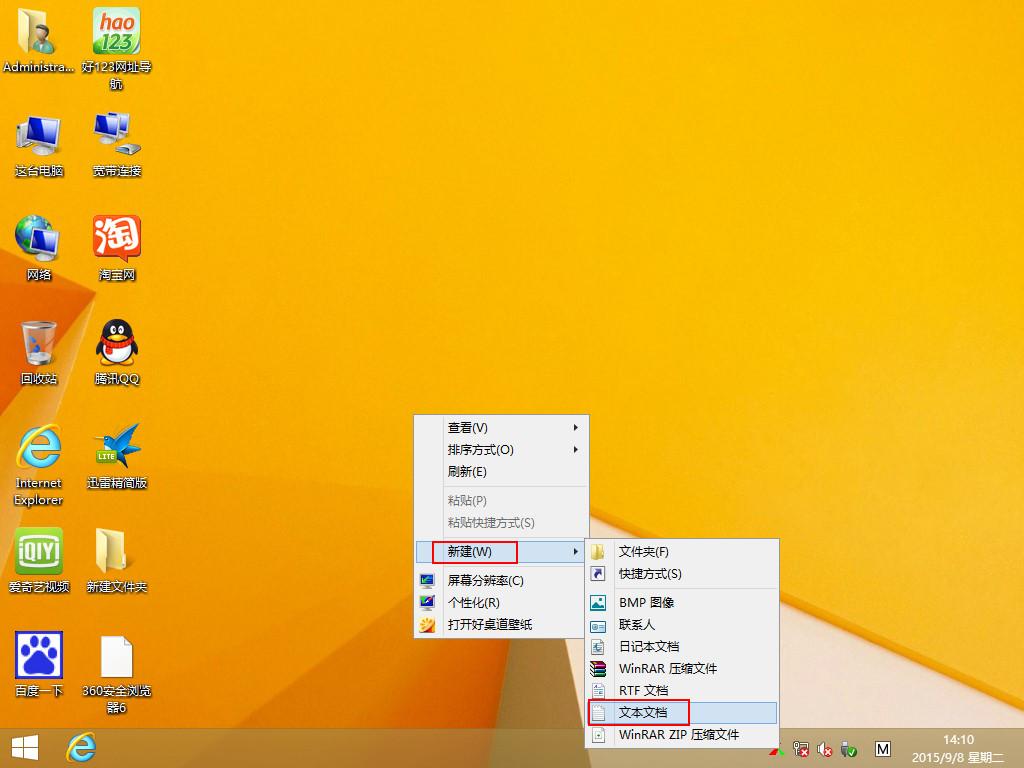1024x768 pixels.
Task: Launch 迅雷精简版 from the desktop
Action: tap(116, 445)
